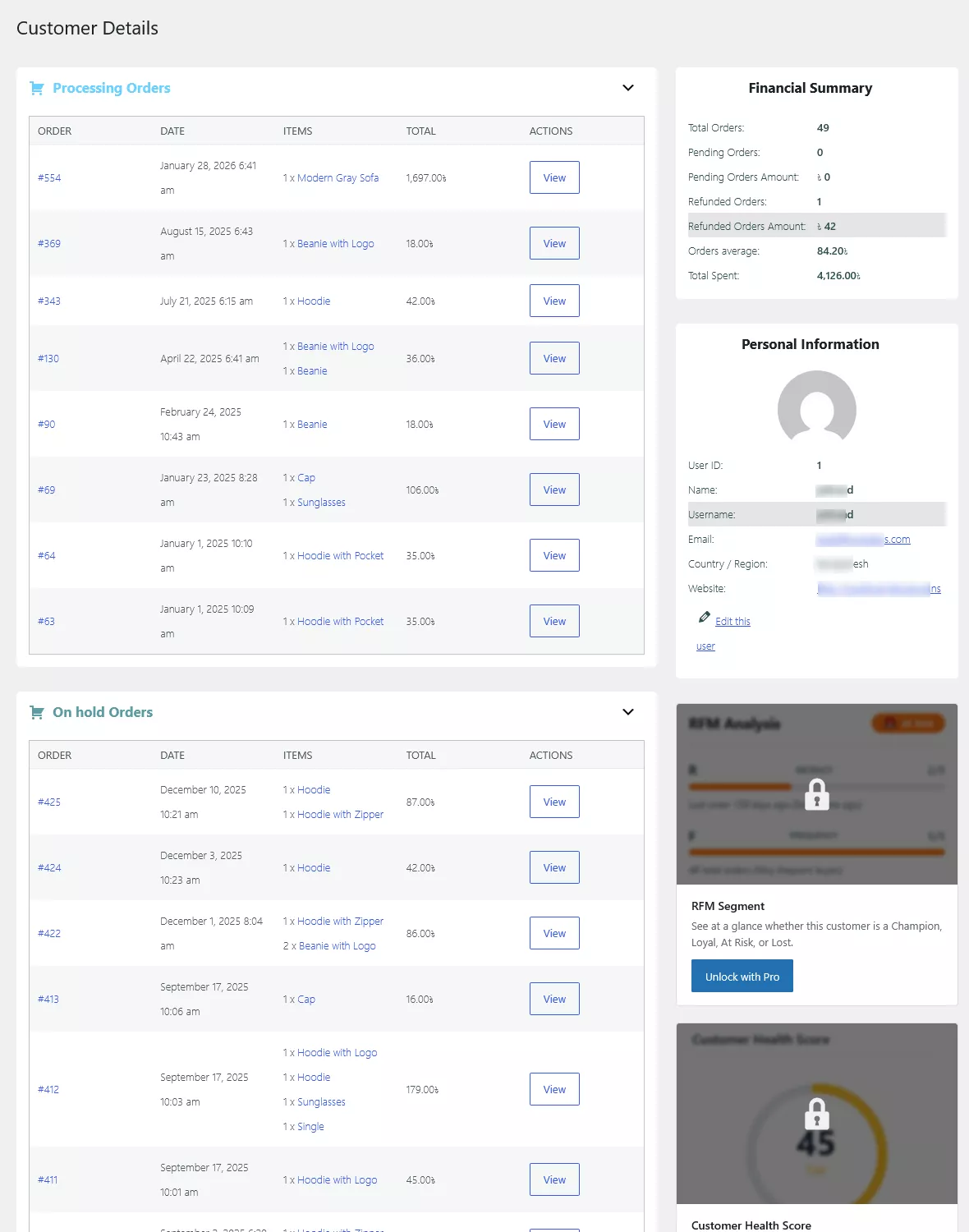
Task: Click the Total Spent value 4,126.00
Action: click(838, 276)
